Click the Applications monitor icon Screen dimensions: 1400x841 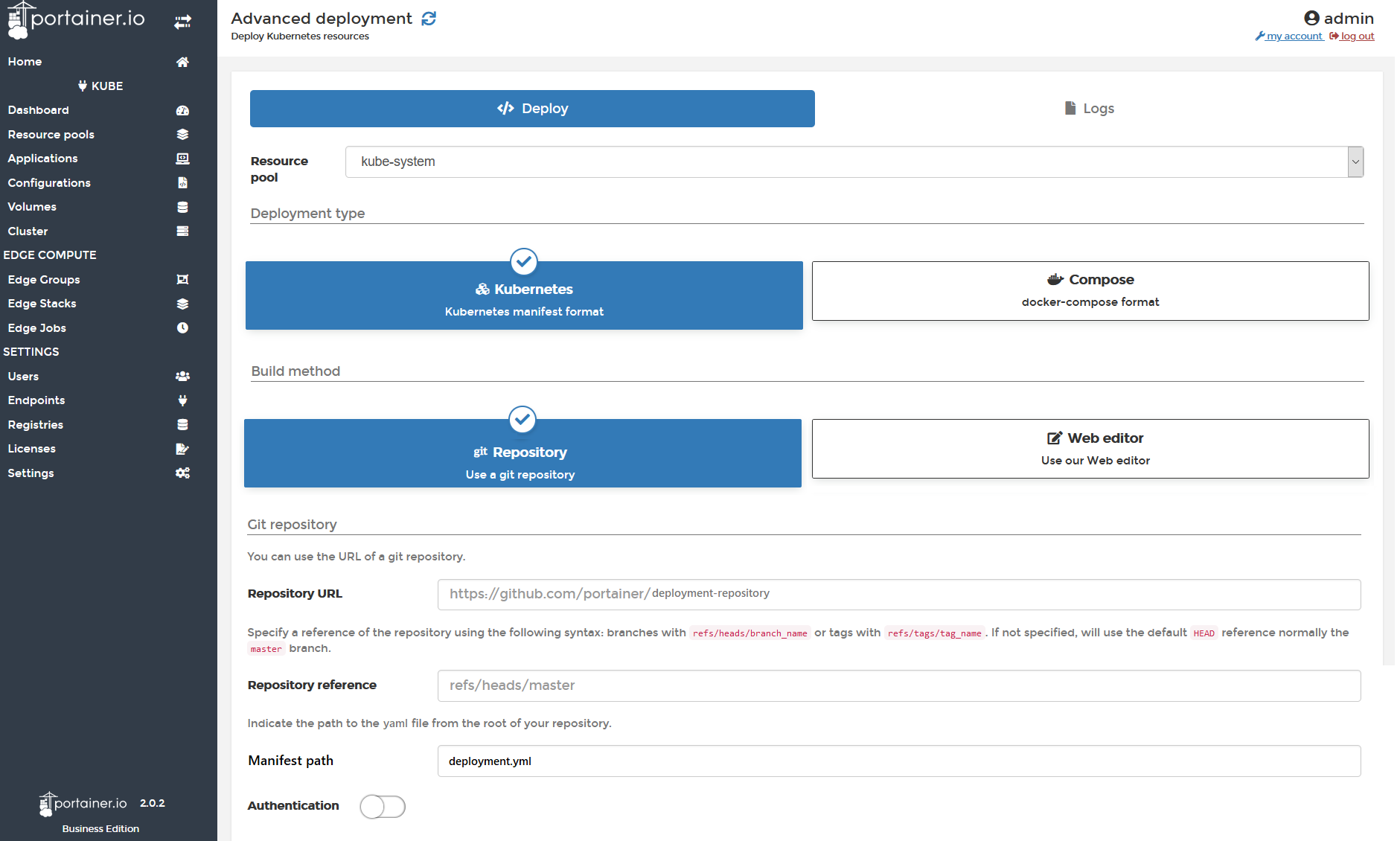point(182,159)
